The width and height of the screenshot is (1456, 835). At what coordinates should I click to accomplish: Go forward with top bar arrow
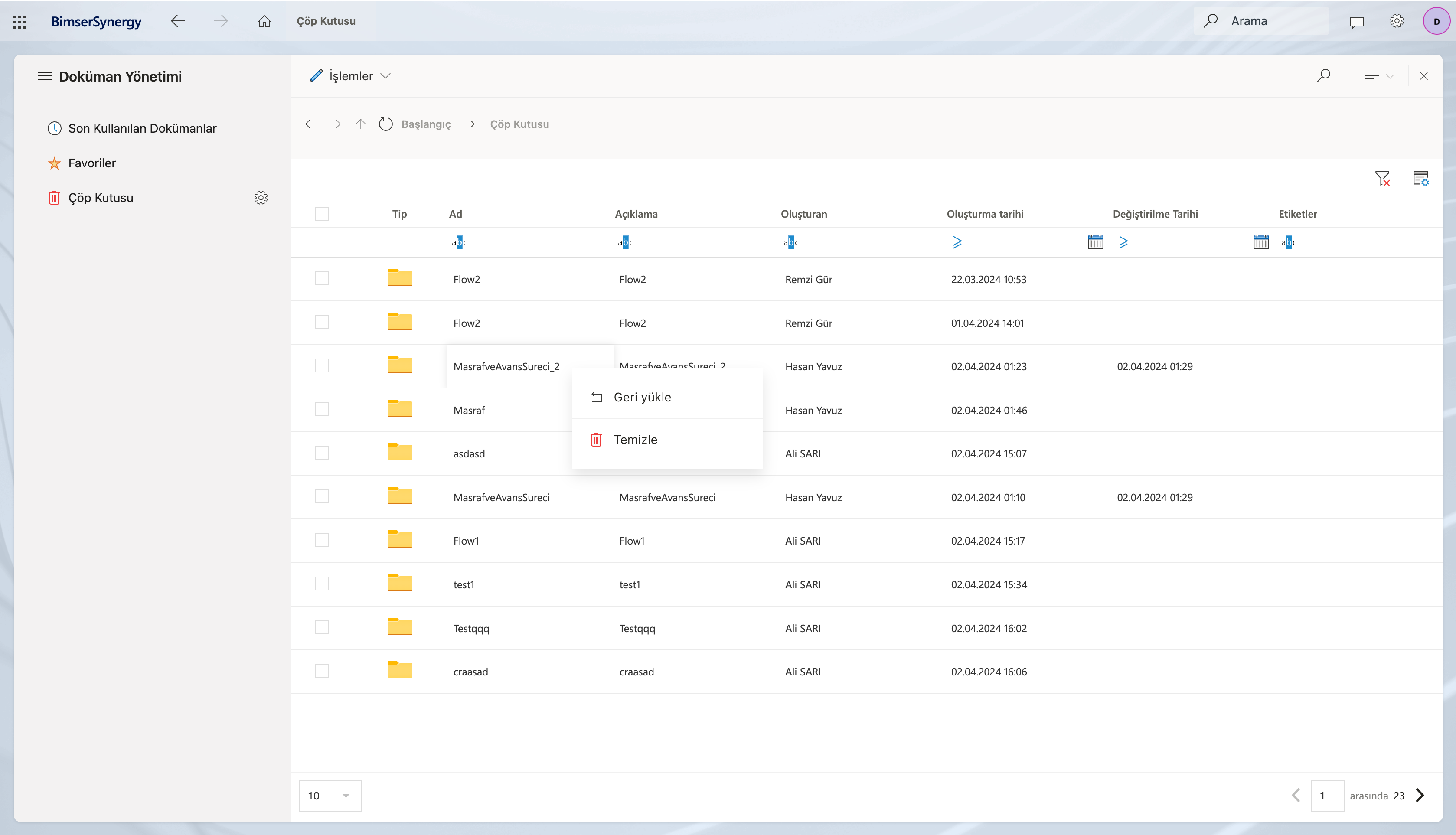pos(221,21)
